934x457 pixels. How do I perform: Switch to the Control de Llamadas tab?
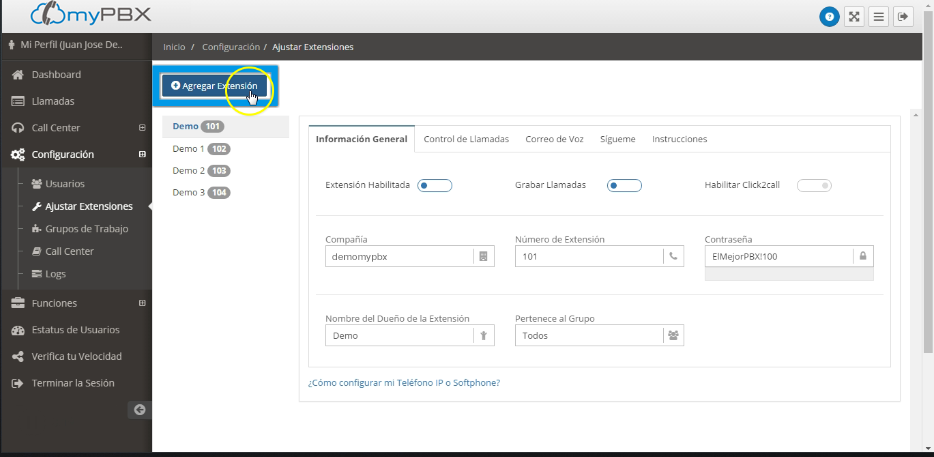466,139
